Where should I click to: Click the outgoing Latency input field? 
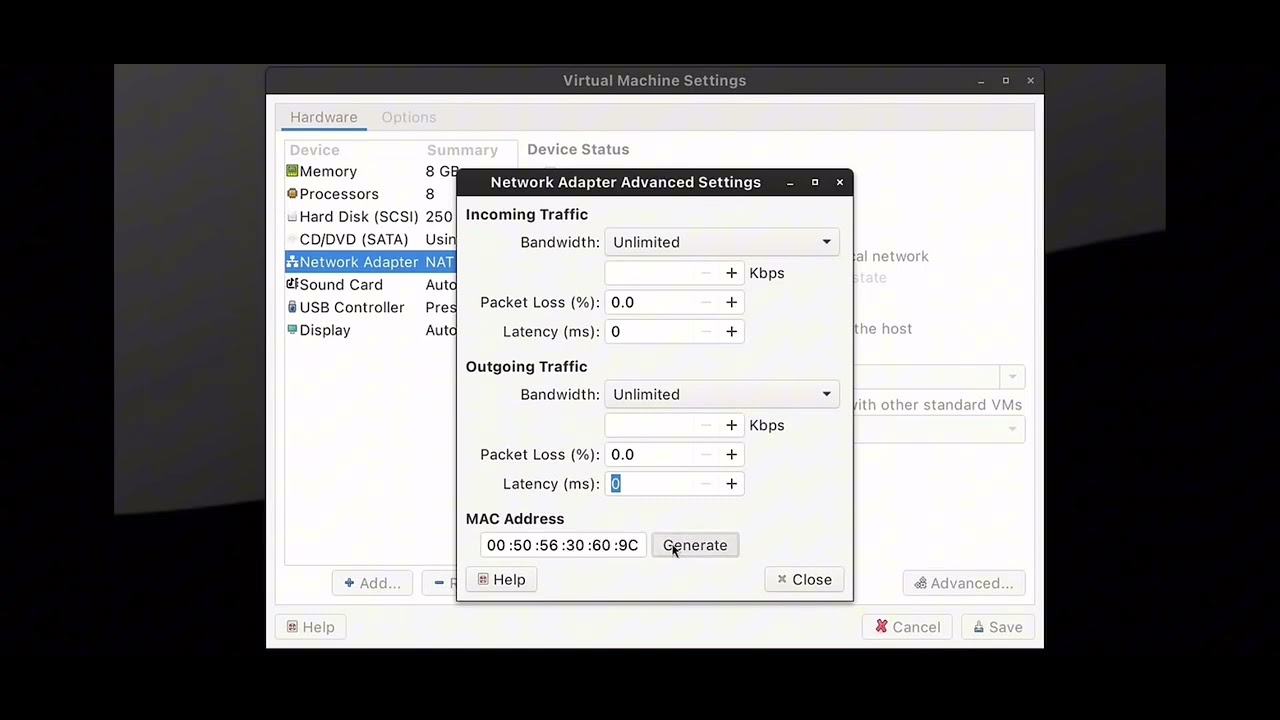(x=650, y=483)
